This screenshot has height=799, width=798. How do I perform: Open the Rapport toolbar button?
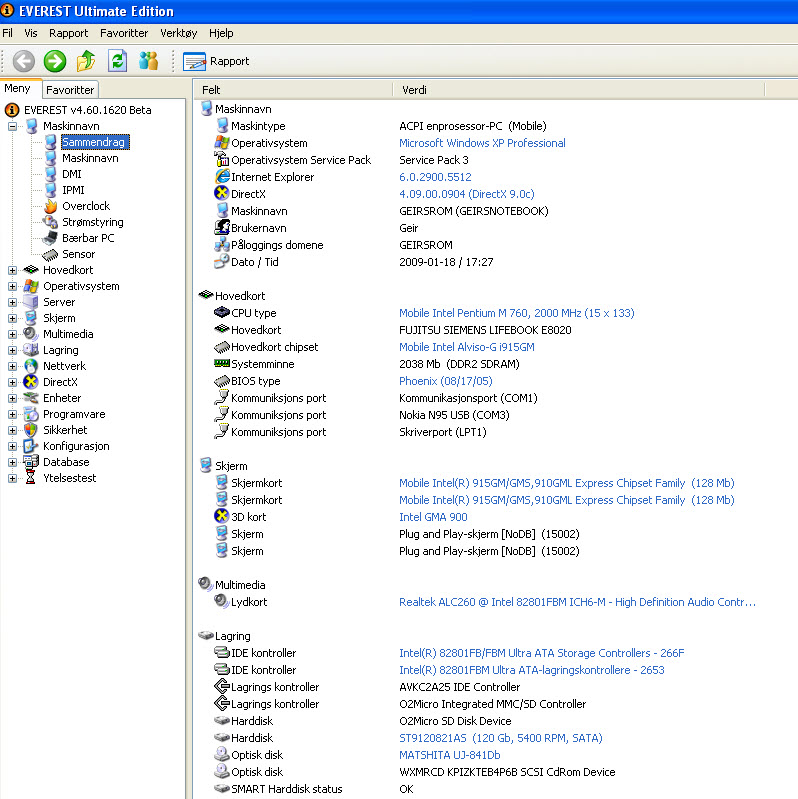coord(216,61)
